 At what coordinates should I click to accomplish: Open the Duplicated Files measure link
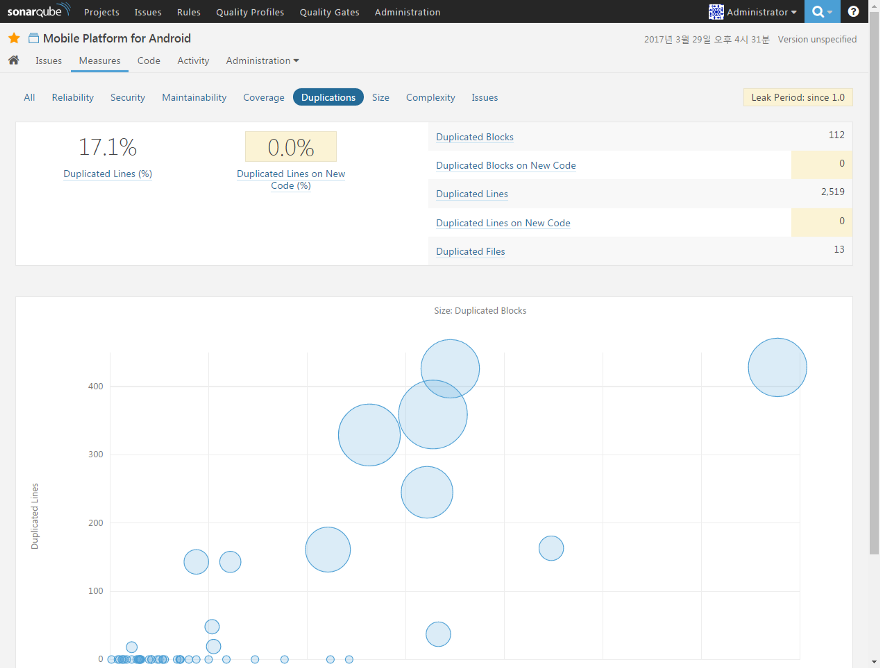470,251
